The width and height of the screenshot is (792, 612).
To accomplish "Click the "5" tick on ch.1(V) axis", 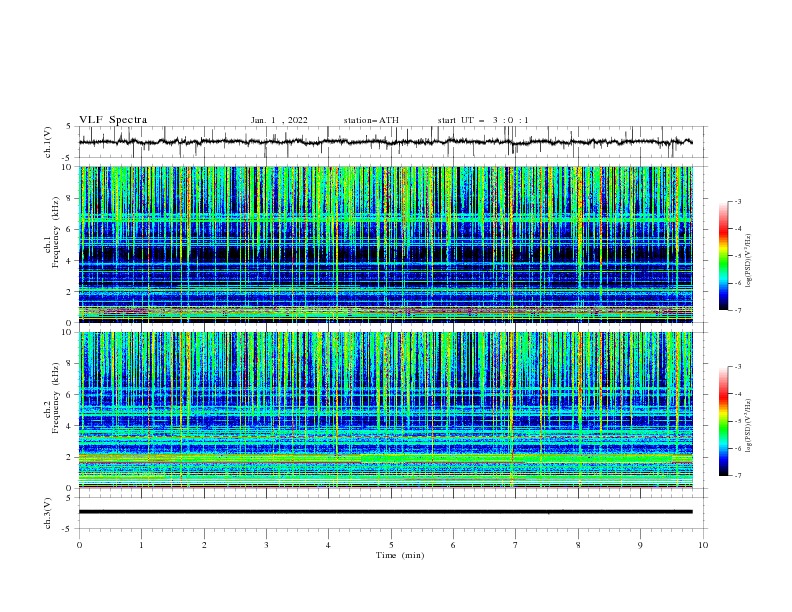I will pyautogui.click(x=69, y=126).
